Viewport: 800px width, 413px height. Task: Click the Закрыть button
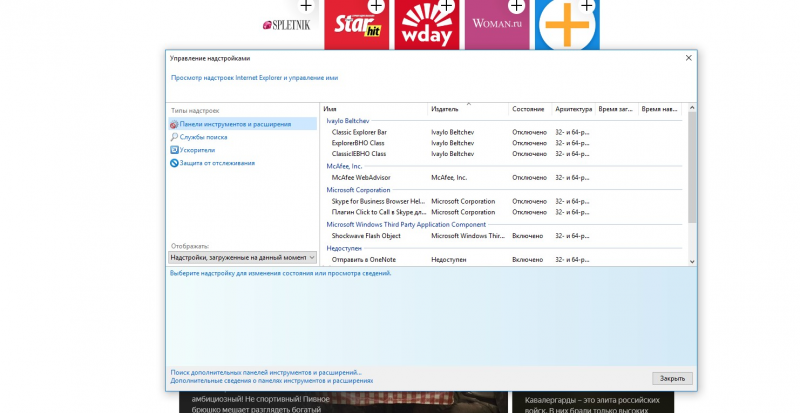click(672, 378)
